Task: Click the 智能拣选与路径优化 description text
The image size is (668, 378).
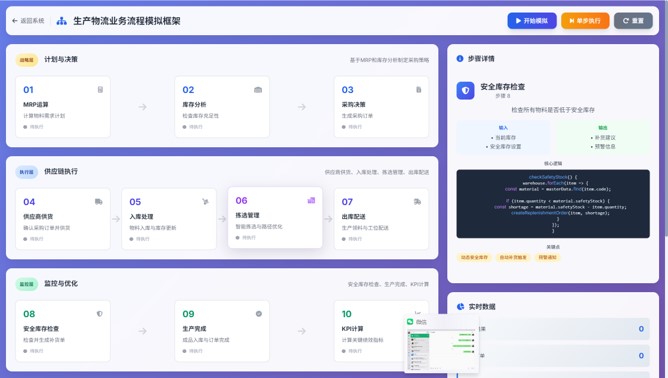Action: (x=259, y=226)
